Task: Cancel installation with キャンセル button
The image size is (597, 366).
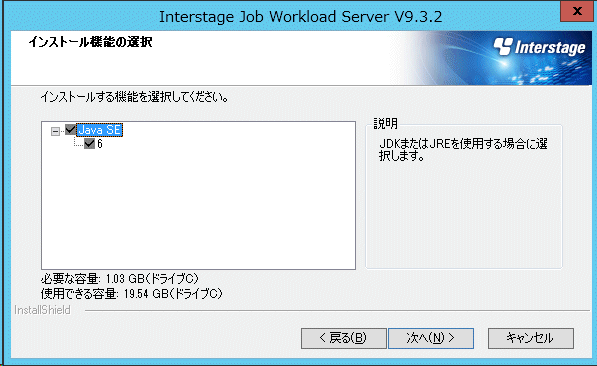Action: click(x=531, y=338)
